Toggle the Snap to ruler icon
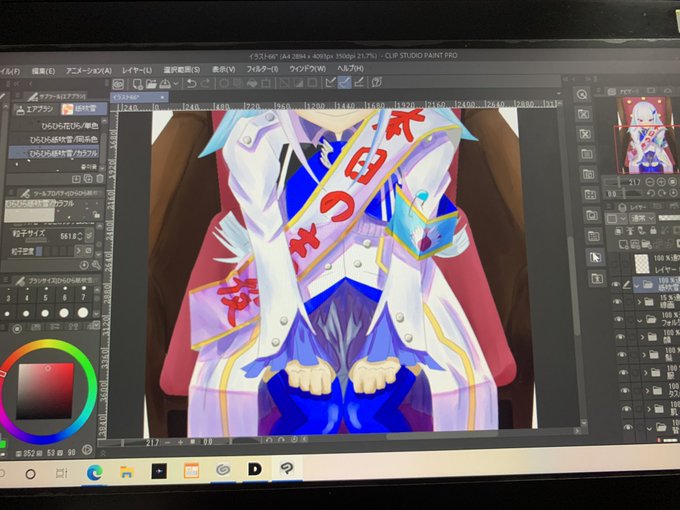 [330, 82]
